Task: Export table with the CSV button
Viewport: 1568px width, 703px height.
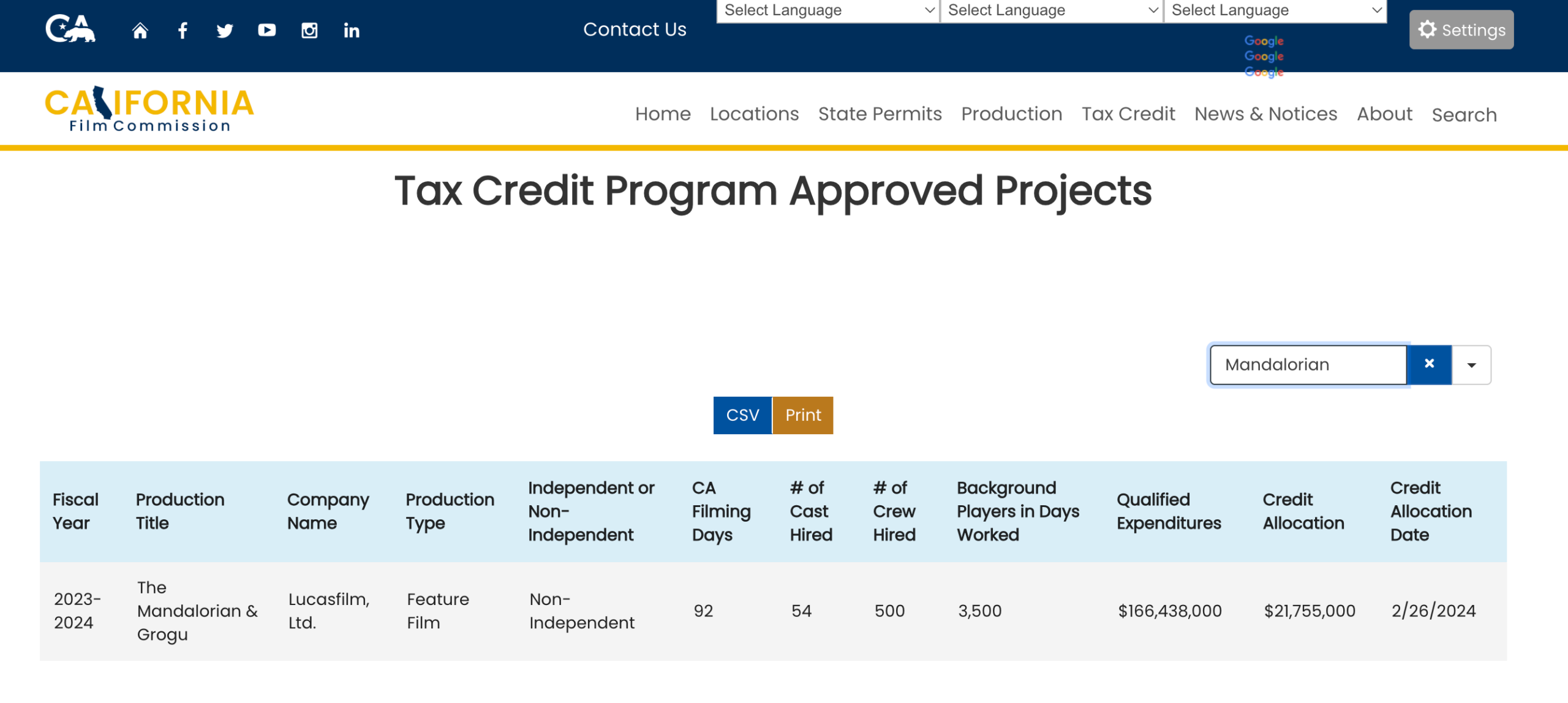Action: (742, 415)
